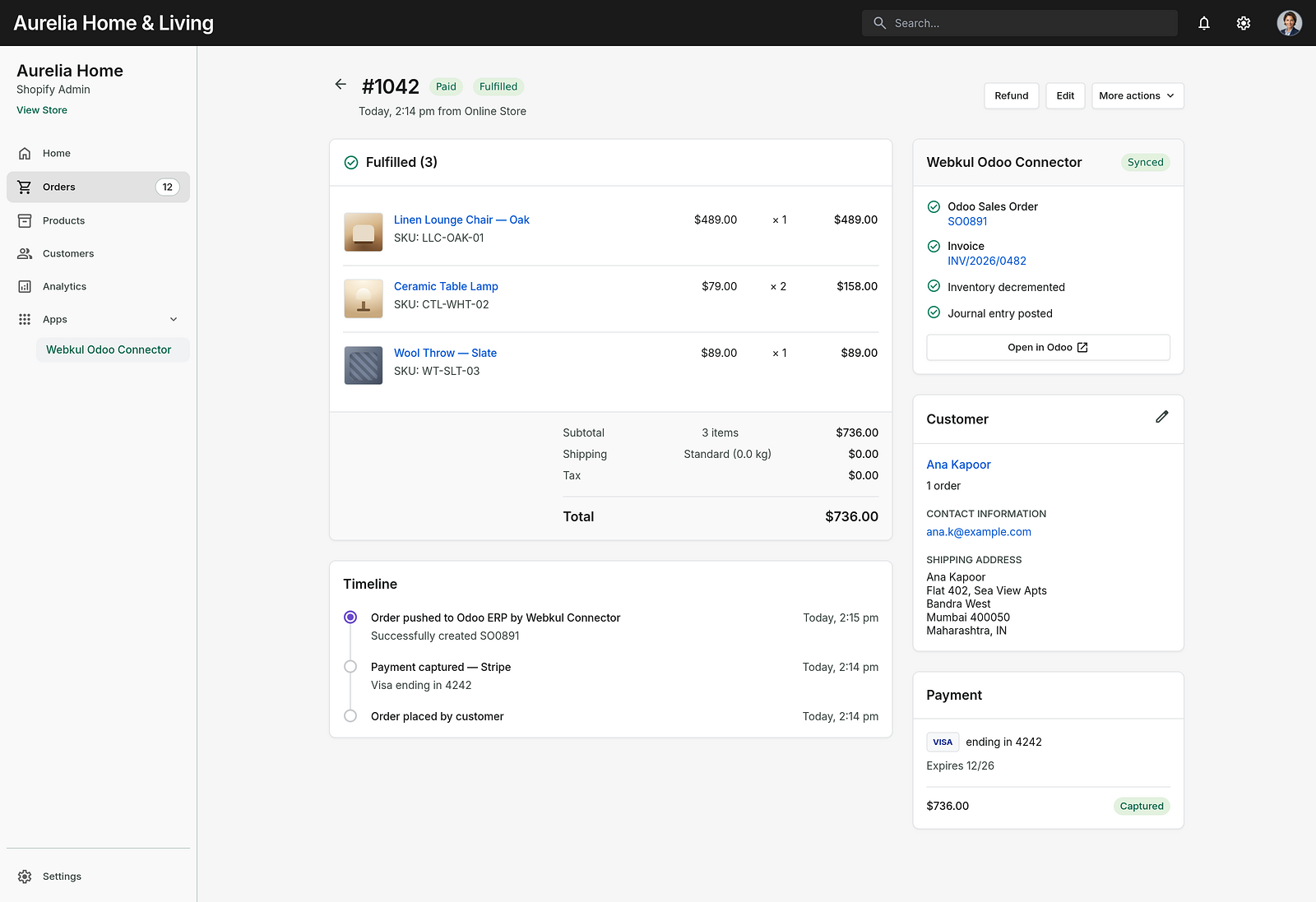This screenshot has width=1316, height=902.
Task: Click the Analytics chart icon
Action: (25, 286)
